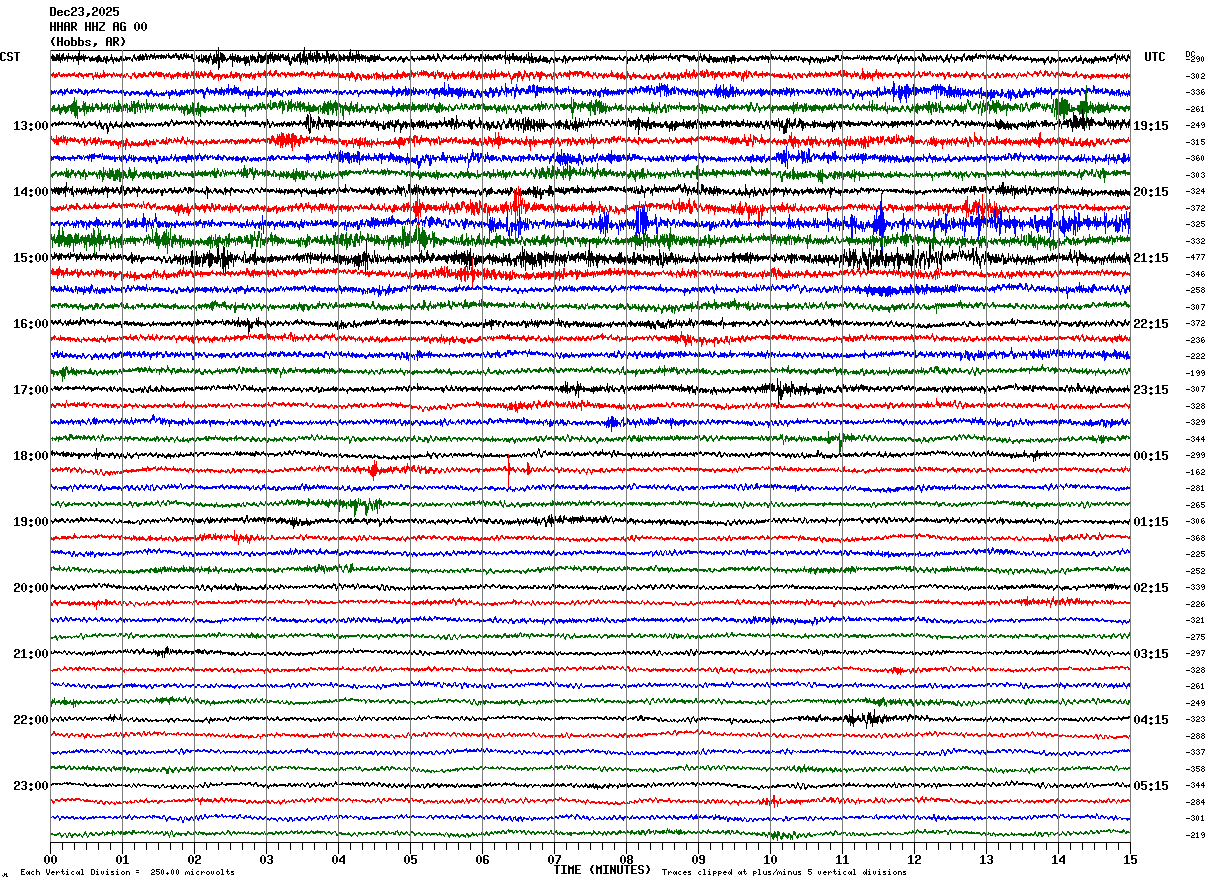Click the CST timezone label
Screen dimensions: 1210x886
click(x=10, y=57)
